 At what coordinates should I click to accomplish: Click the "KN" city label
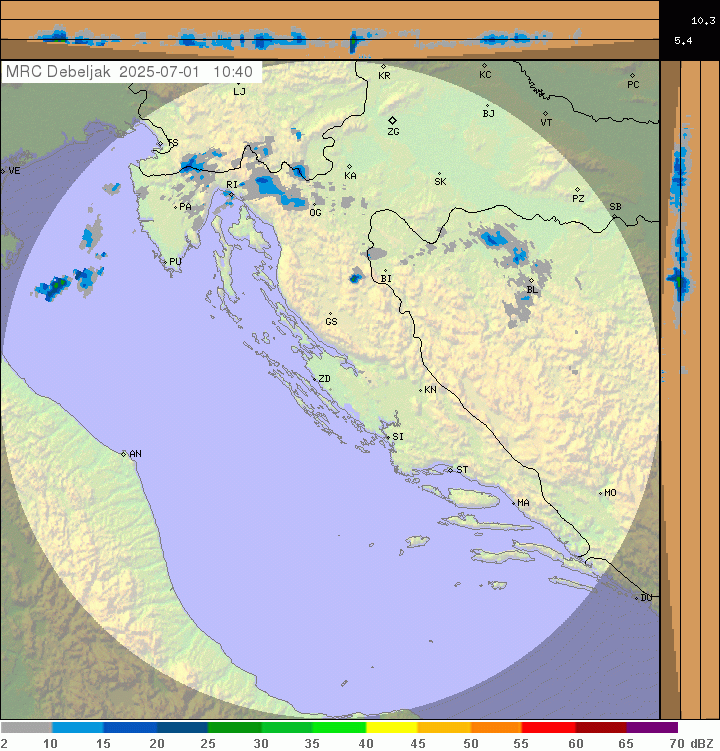tap(431, 390)
